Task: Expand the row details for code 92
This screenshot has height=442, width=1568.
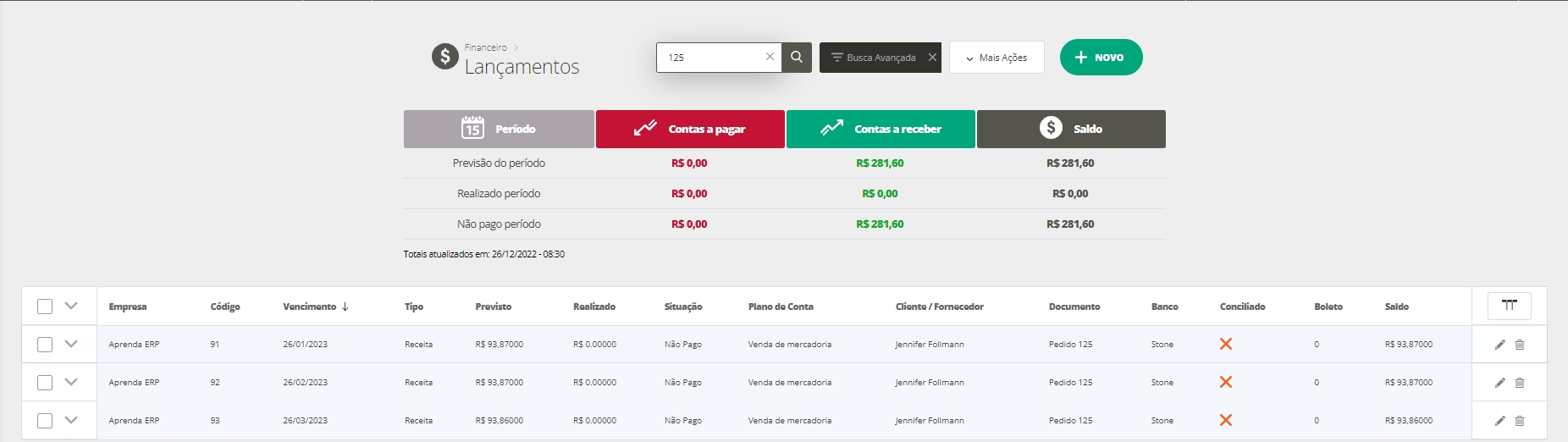Action: (71, 382)
